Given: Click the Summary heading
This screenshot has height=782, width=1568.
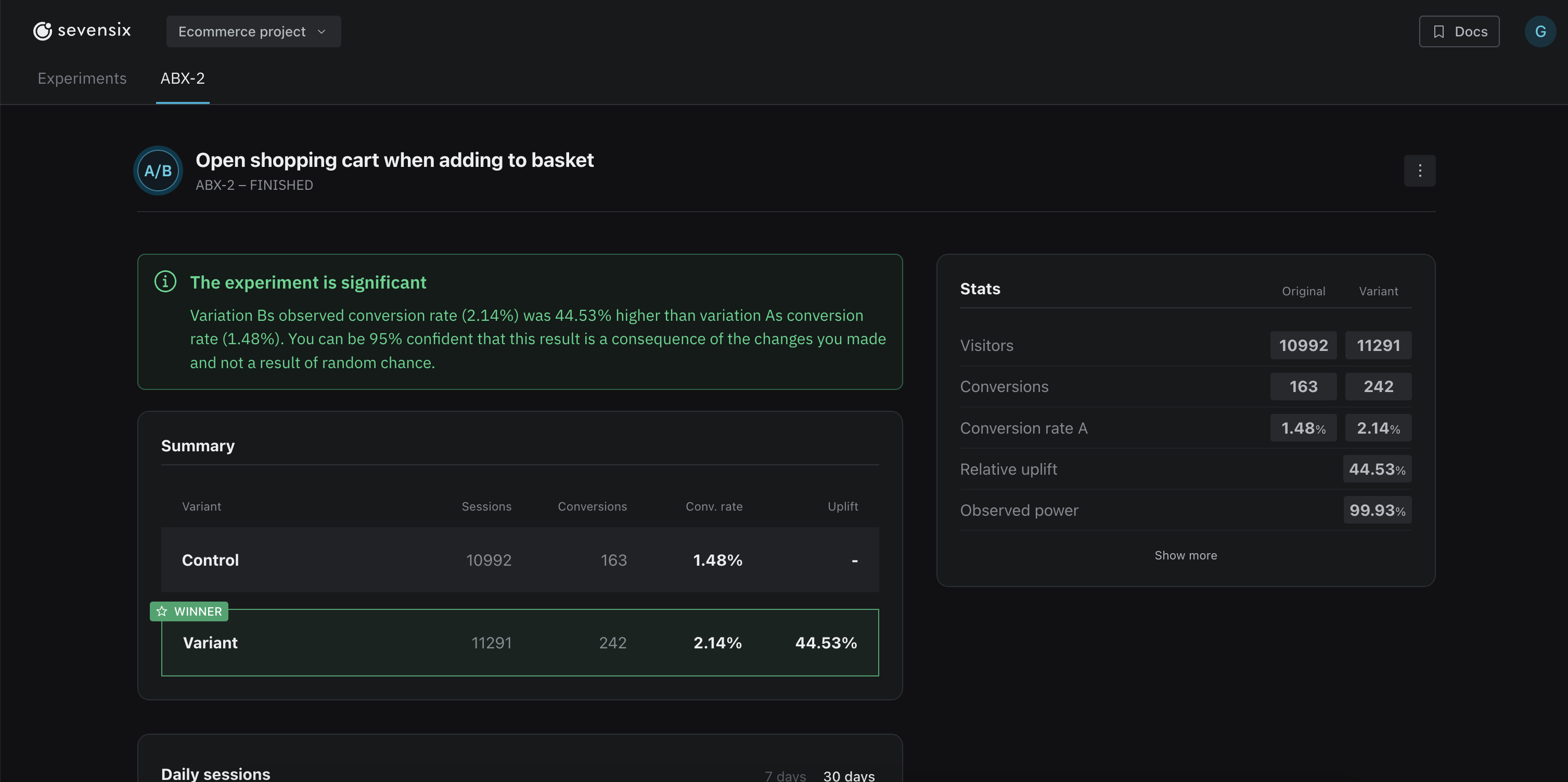Looking at the screenshot, I should coord(198,446).
